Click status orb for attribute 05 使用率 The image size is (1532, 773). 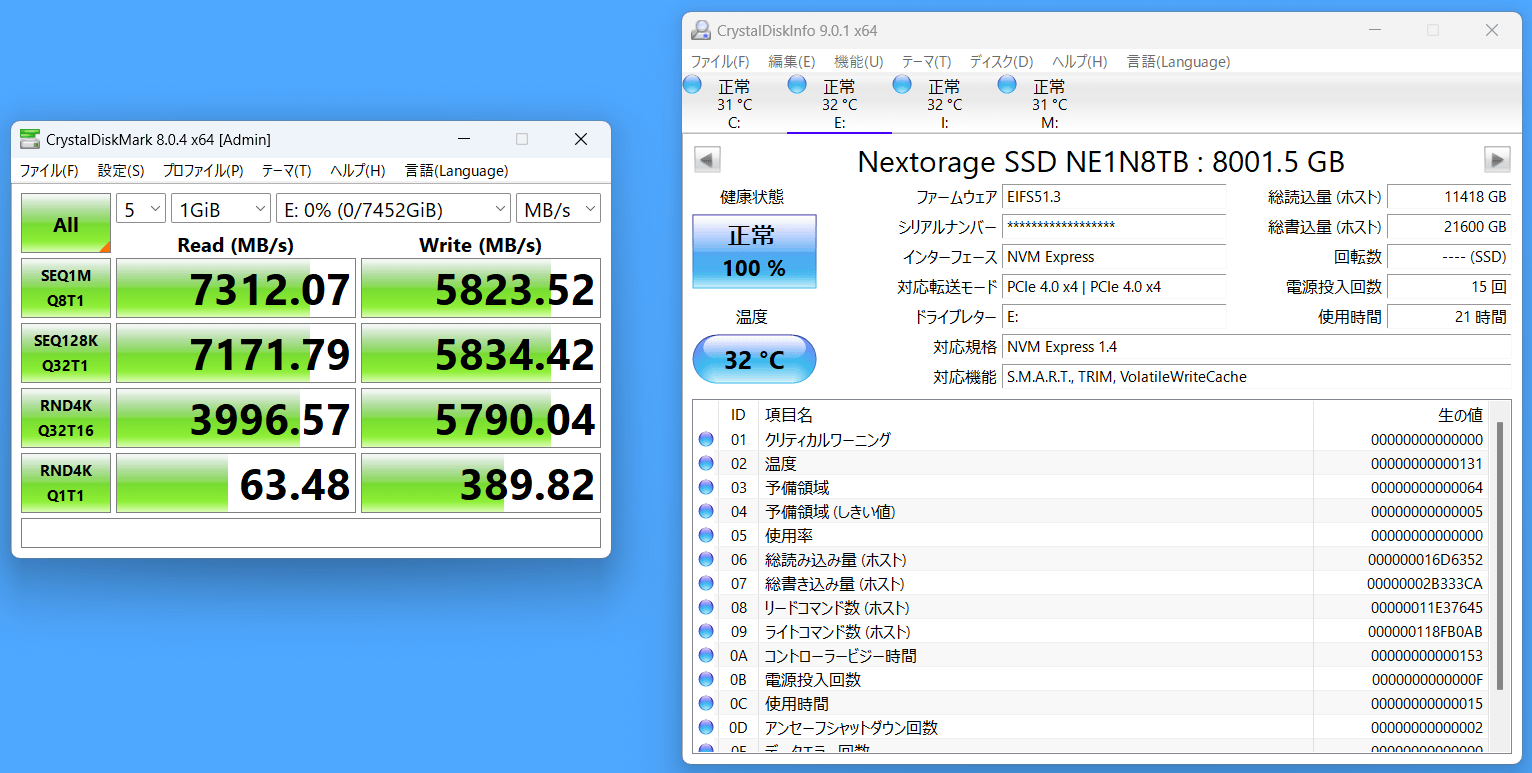point(706,535)
